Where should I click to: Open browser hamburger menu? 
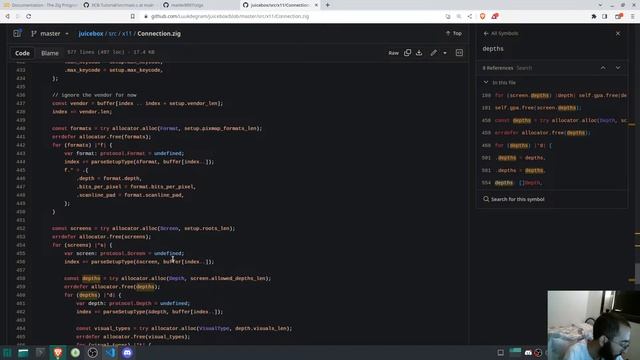632,16
